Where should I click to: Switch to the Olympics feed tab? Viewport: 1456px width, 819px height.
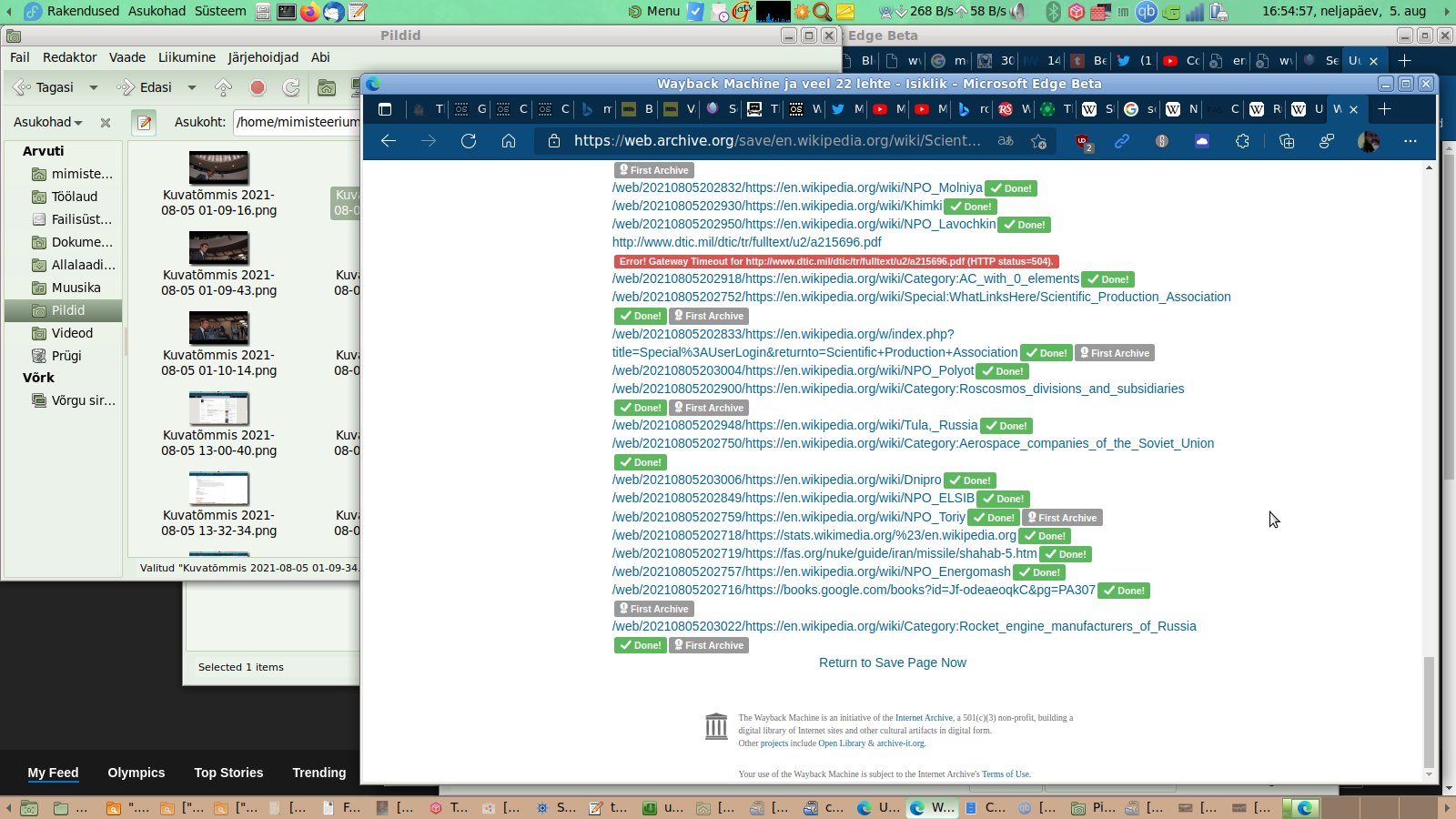click(136, 773)
